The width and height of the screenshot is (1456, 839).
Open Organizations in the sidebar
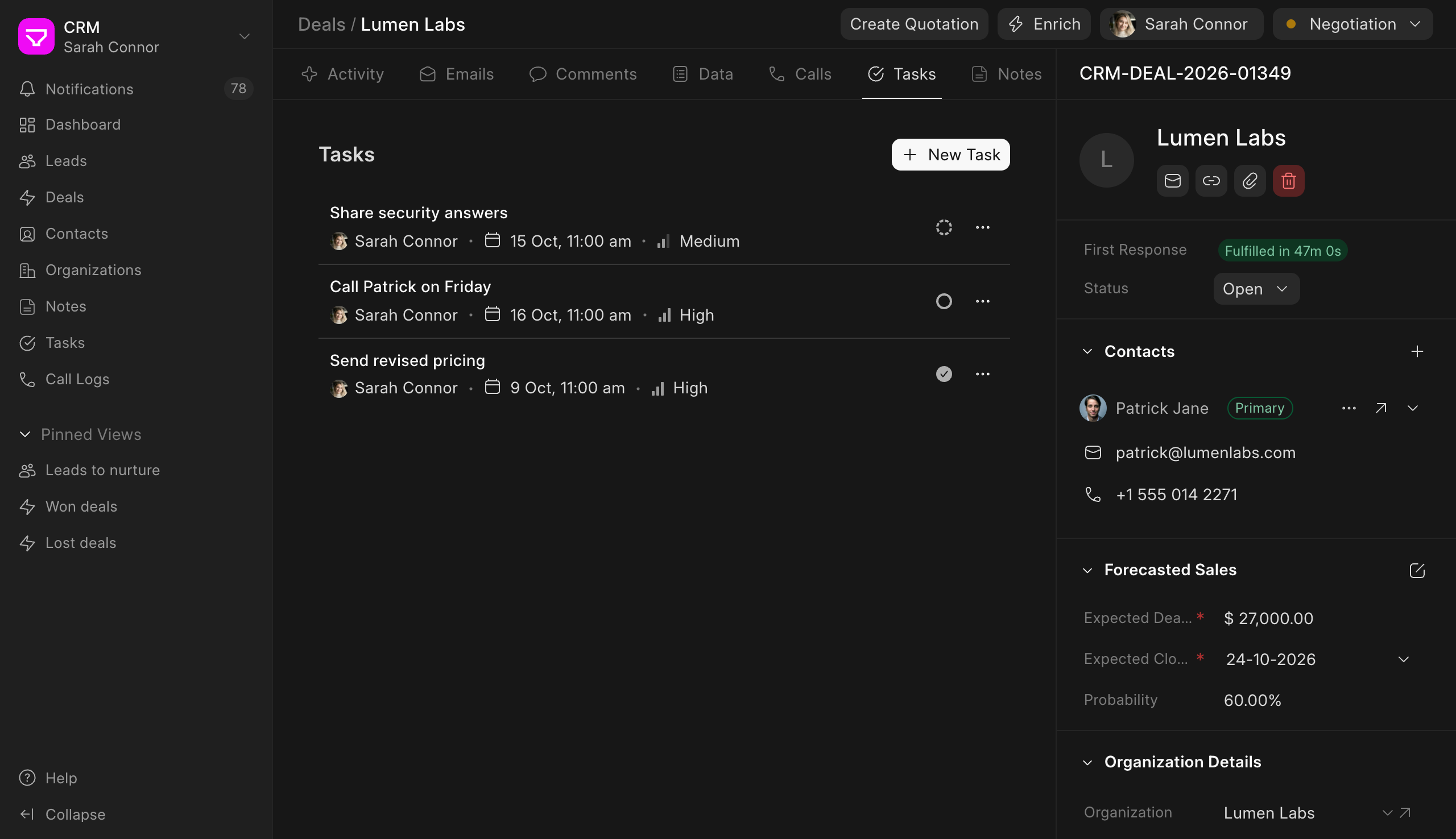(x=136, y=269)
